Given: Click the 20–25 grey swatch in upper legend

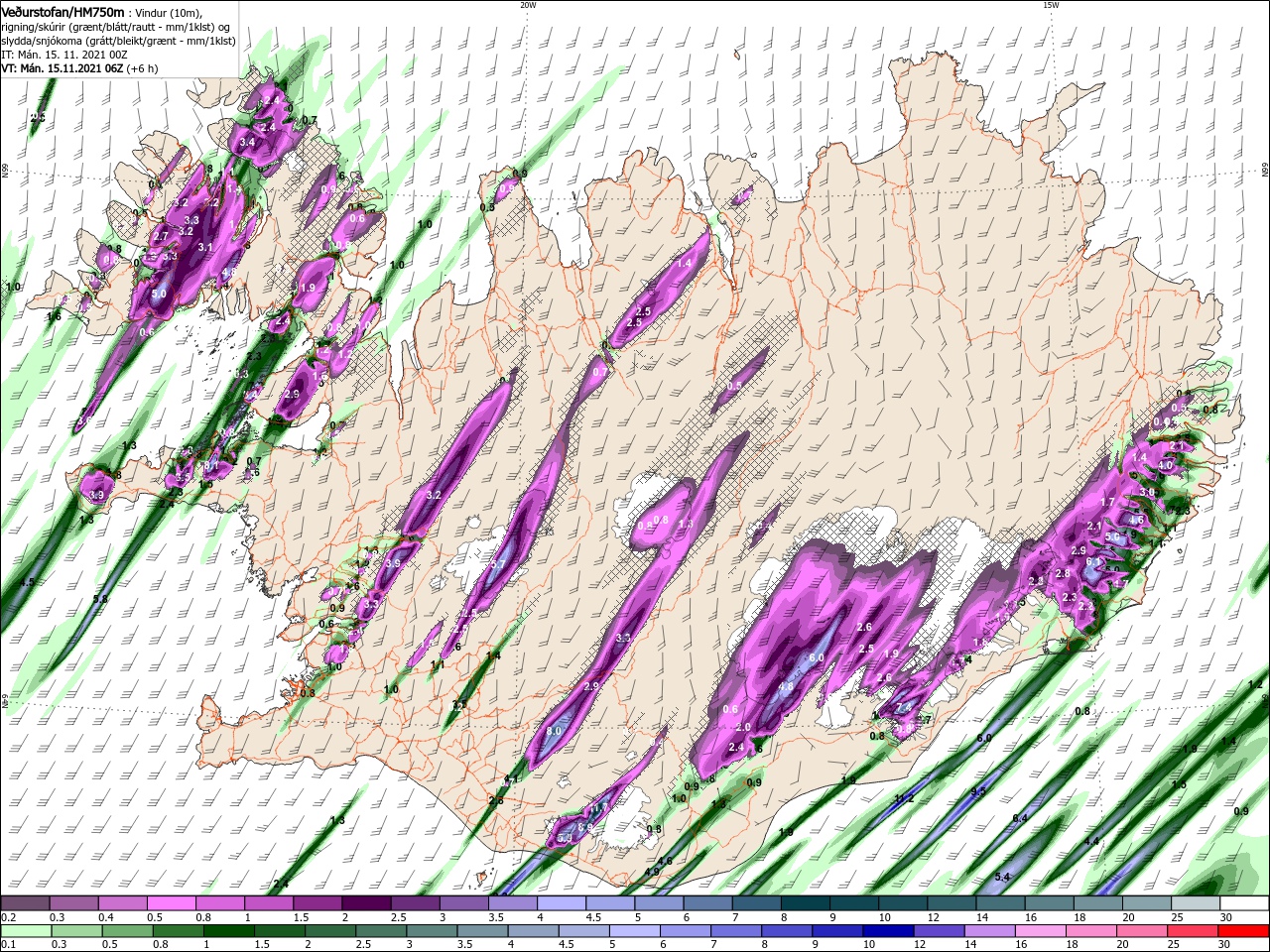Looking at the screenshot, I should coord(1147,903).
